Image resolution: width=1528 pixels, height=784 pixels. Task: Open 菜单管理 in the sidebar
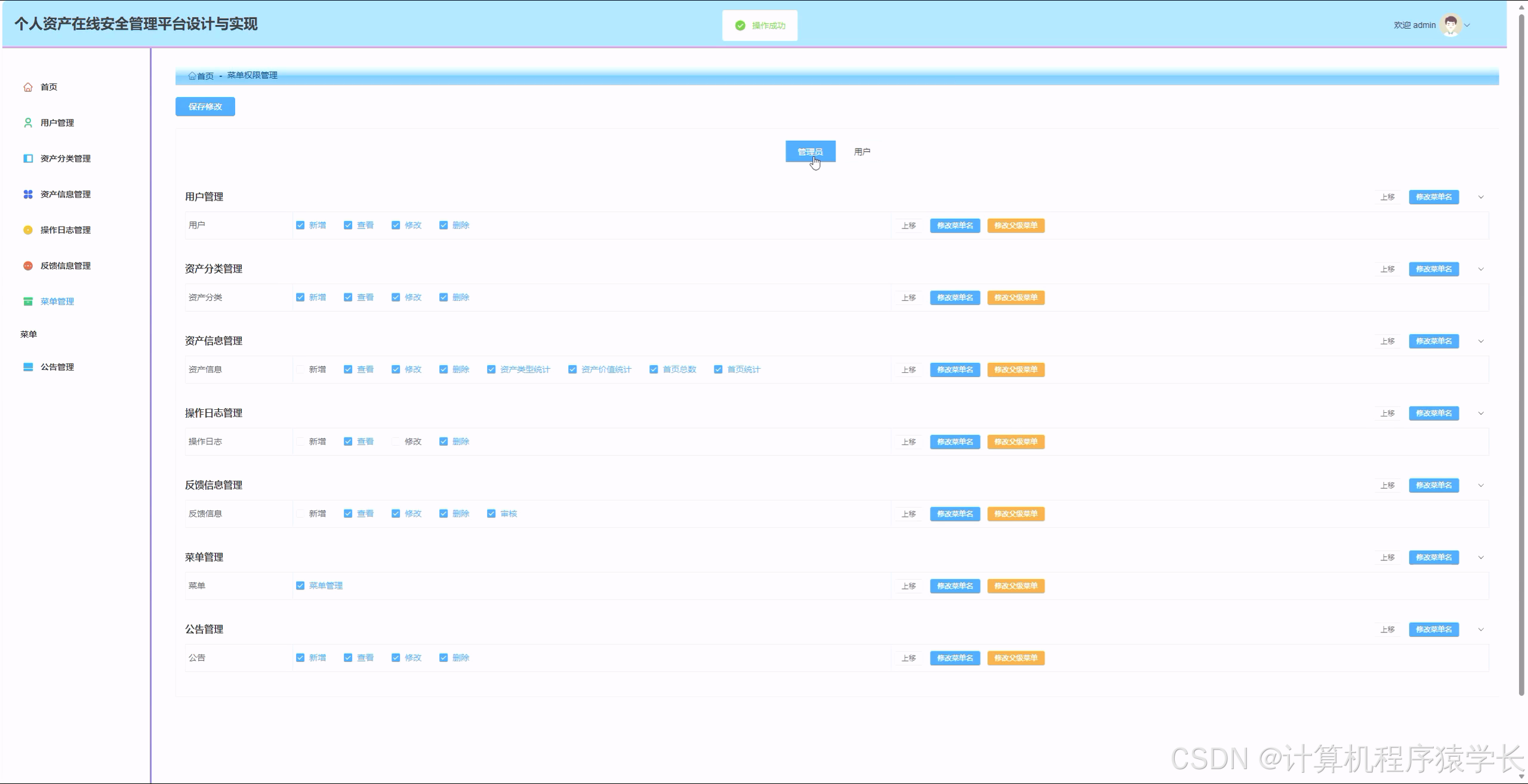point(57,301)
